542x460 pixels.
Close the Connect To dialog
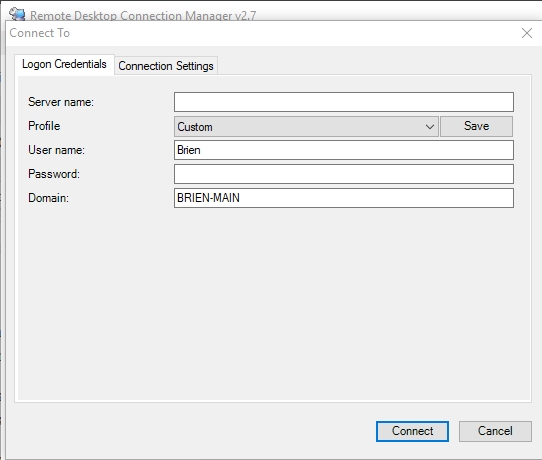click(527, 33)
